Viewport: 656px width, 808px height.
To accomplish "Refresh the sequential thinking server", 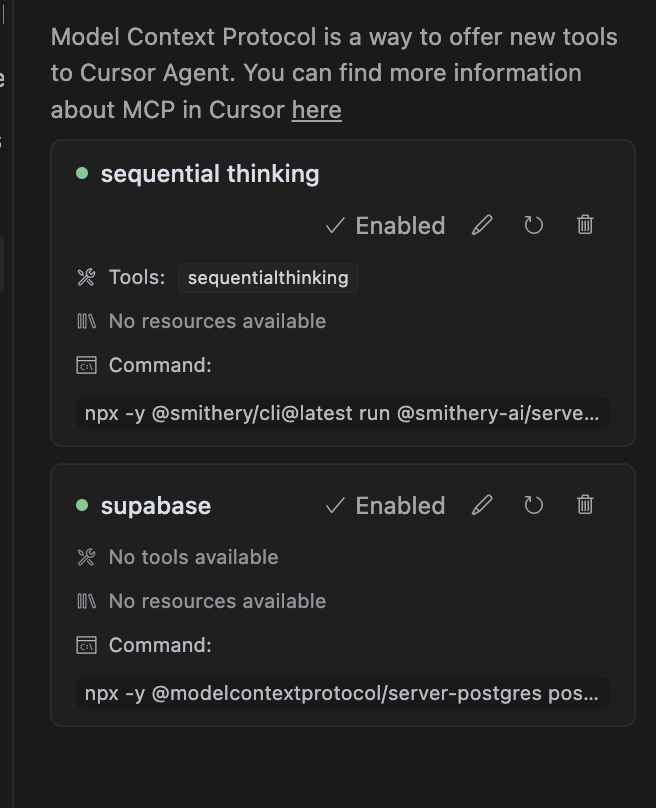I will coord(533,225).
